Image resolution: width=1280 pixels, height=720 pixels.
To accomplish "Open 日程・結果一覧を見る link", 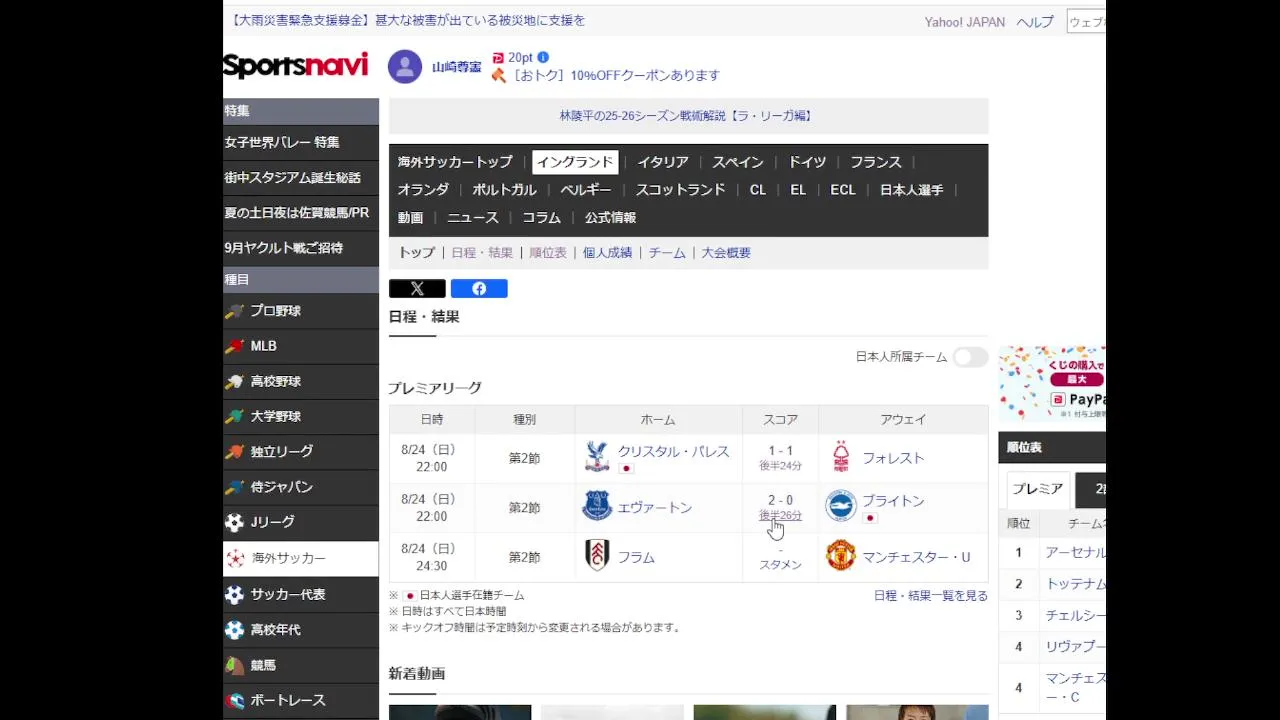I will tap(931, 596).
